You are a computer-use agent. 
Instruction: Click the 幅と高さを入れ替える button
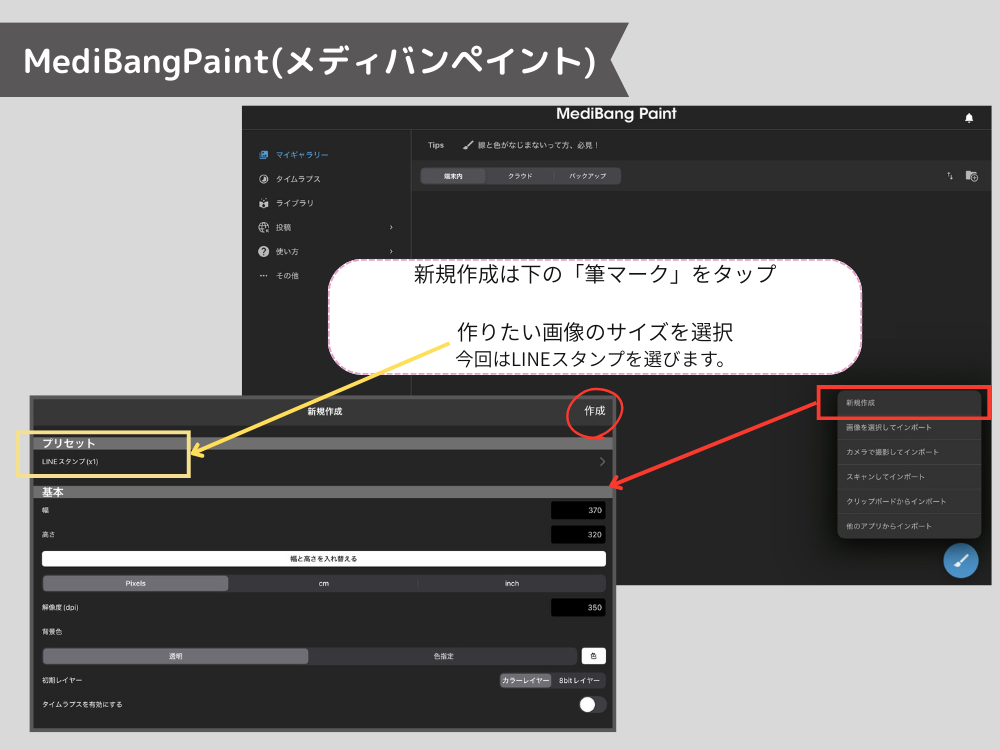tap(323, 559)
